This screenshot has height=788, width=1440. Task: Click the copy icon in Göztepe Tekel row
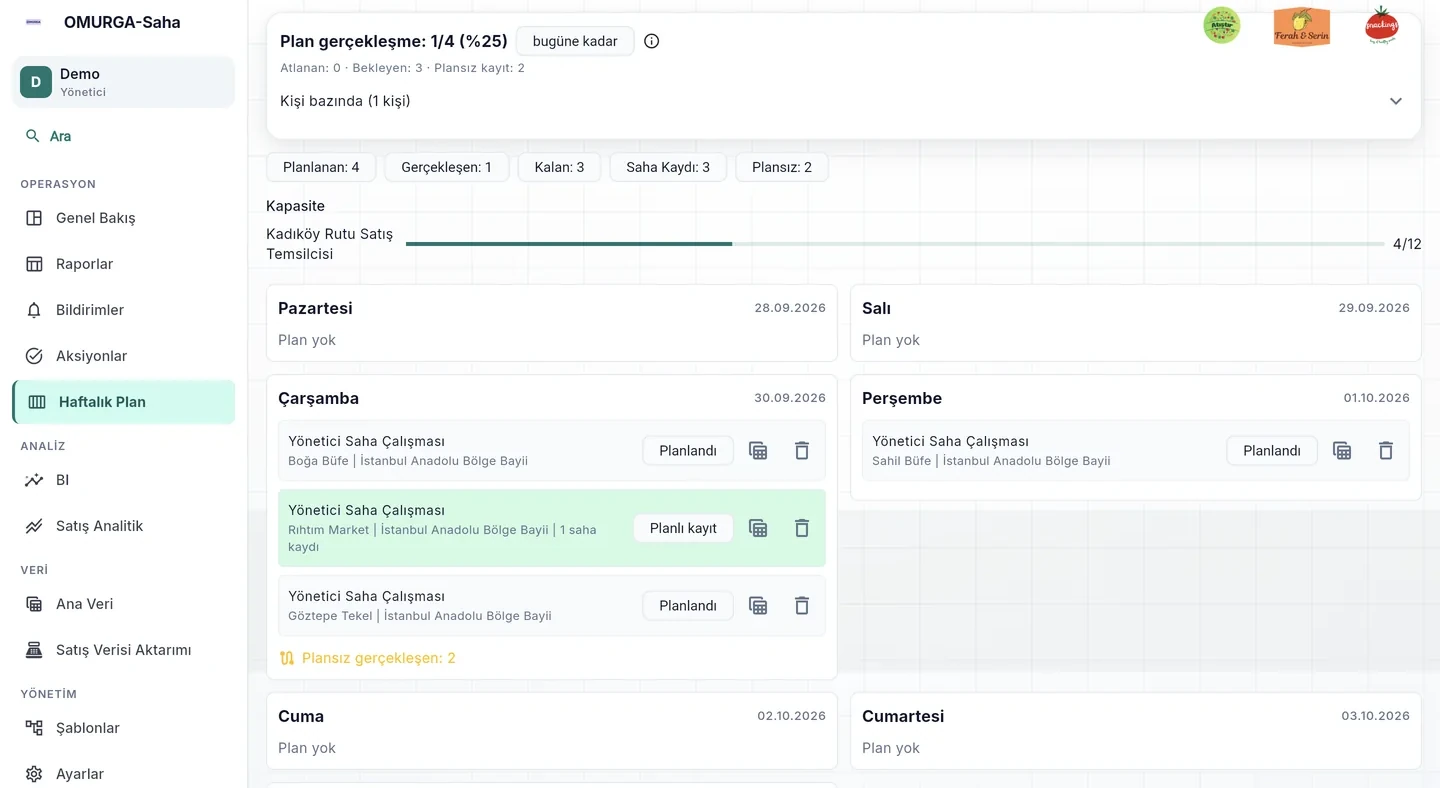click(758, 606)
